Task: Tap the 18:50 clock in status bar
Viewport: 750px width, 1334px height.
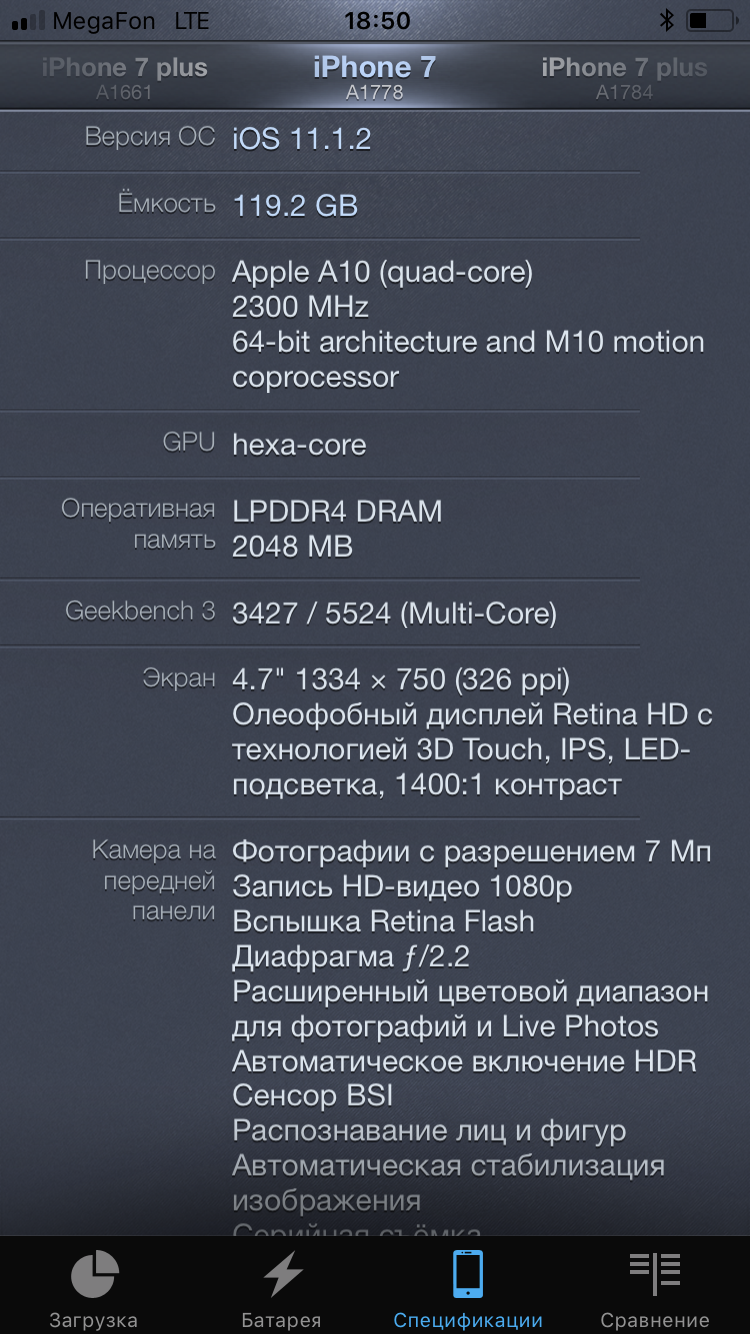Action: click(x=377, y=20)
